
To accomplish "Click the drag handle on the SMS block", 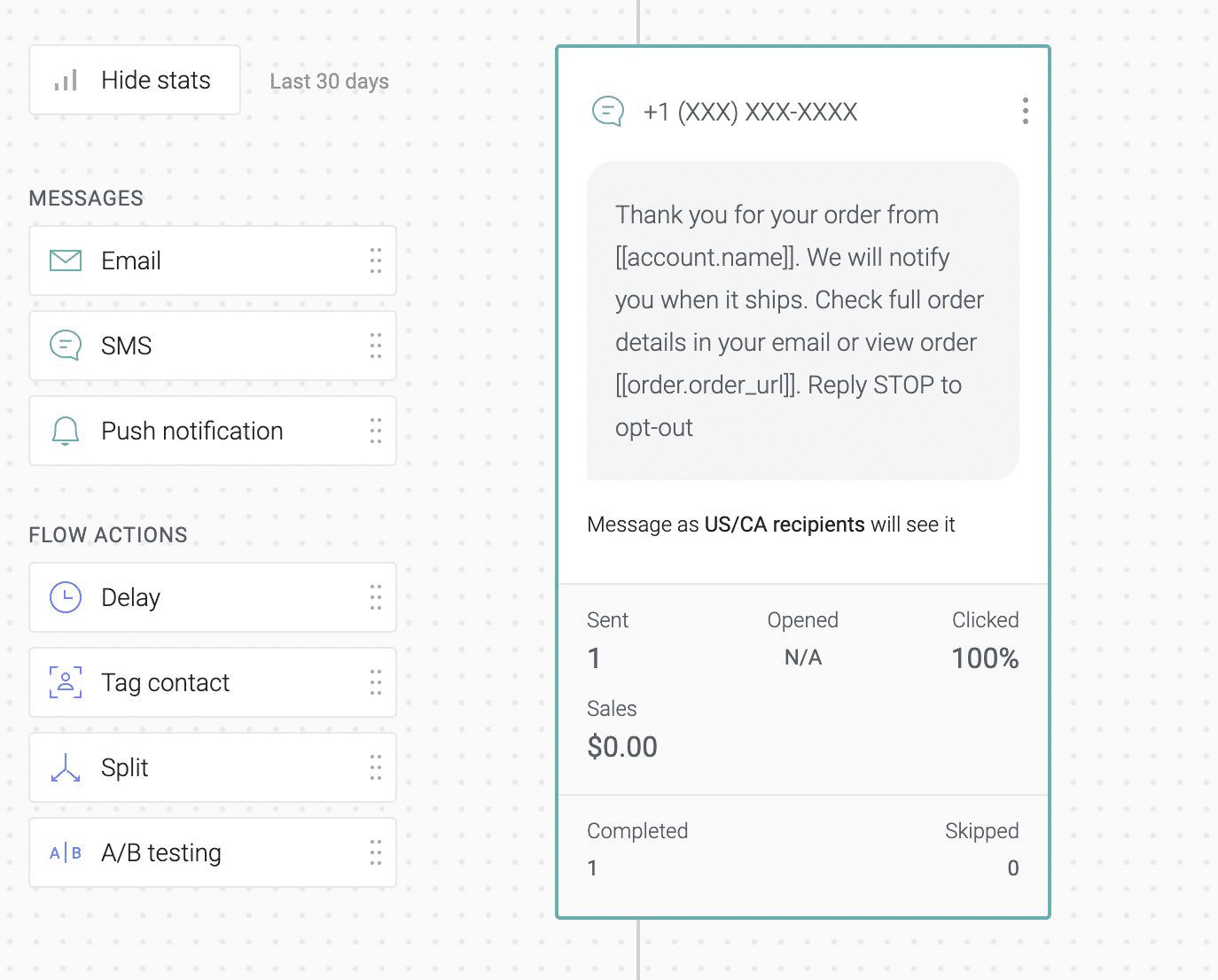I will point(376,346).
